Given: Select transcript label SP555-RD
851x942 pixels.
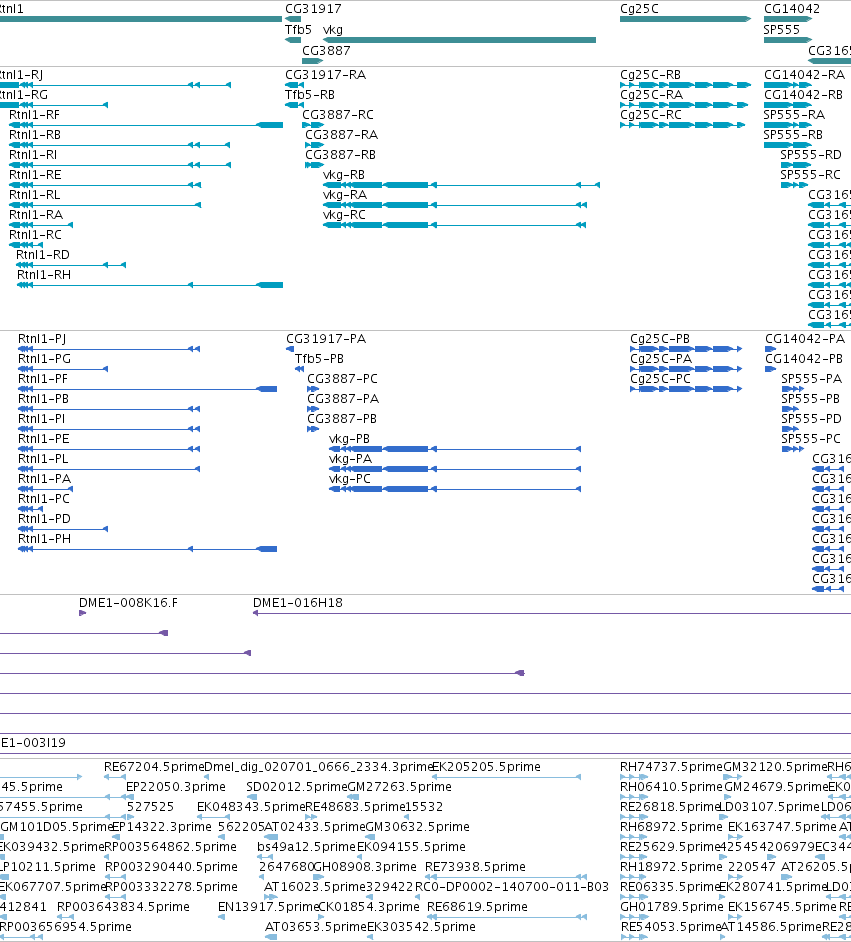Looking at the screenshot, I should pyautogui.click(x=811, y=154).
